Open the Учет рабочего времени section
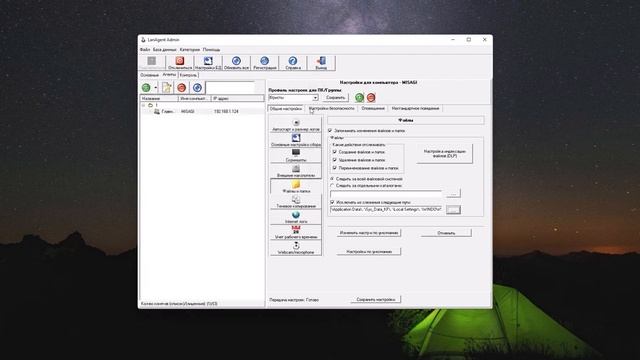Screen dimensions: 640x360 point(296,233)
